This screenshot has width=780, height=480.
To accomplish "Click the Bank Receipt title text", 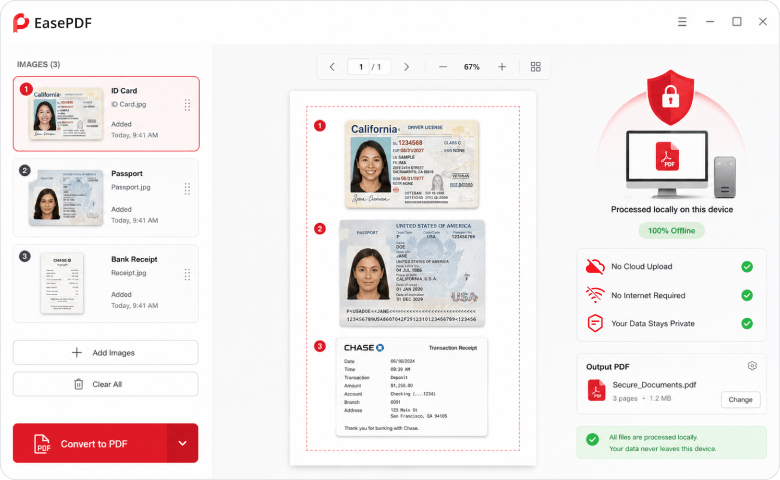I will (x=134, y=259).
